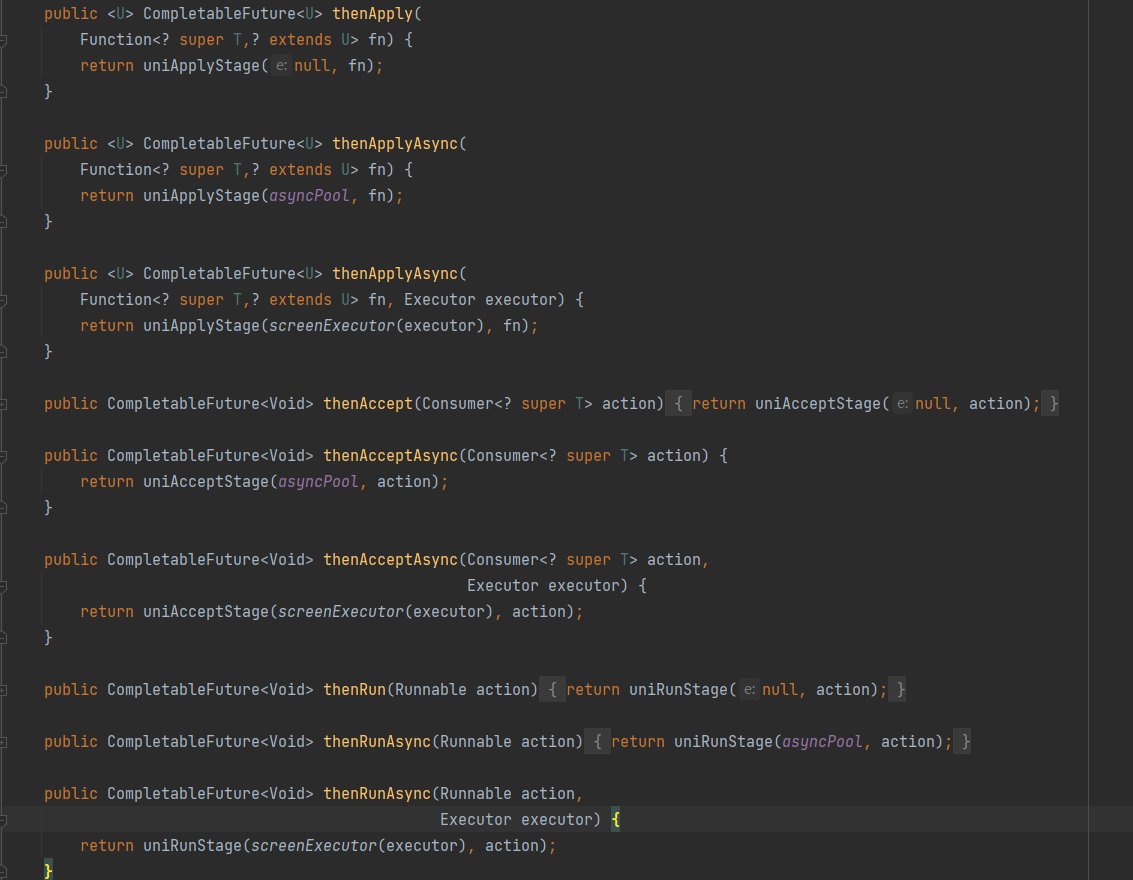This screenshot has height=880, width=1133.
Task: Collapse the thenApply method using its gutter fold marker
Action: pyautogui.click(x=4, y=40)
